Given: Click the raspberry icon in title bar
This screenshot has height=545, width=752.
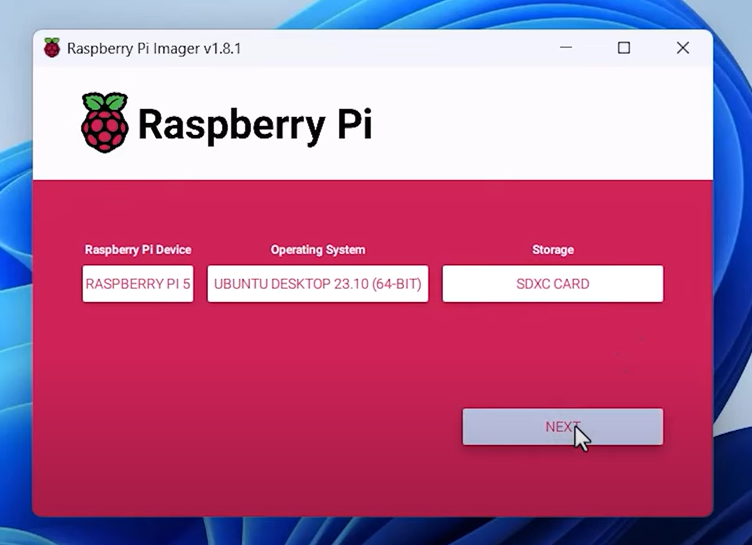Looking at the screenshot, I should pos(52,47).
